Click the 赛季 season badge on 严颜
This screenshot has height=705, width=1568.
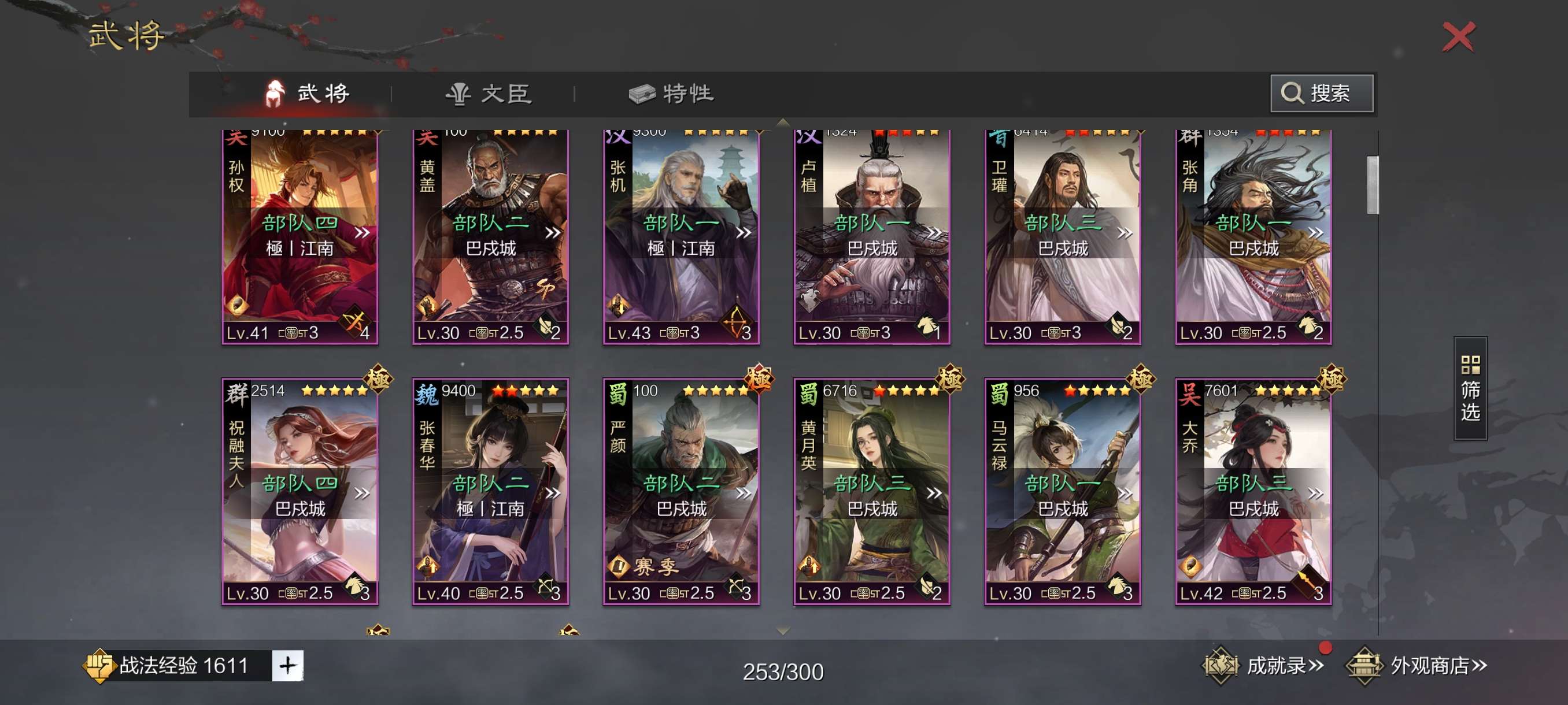pyautogui.click(x=644, y=567)
